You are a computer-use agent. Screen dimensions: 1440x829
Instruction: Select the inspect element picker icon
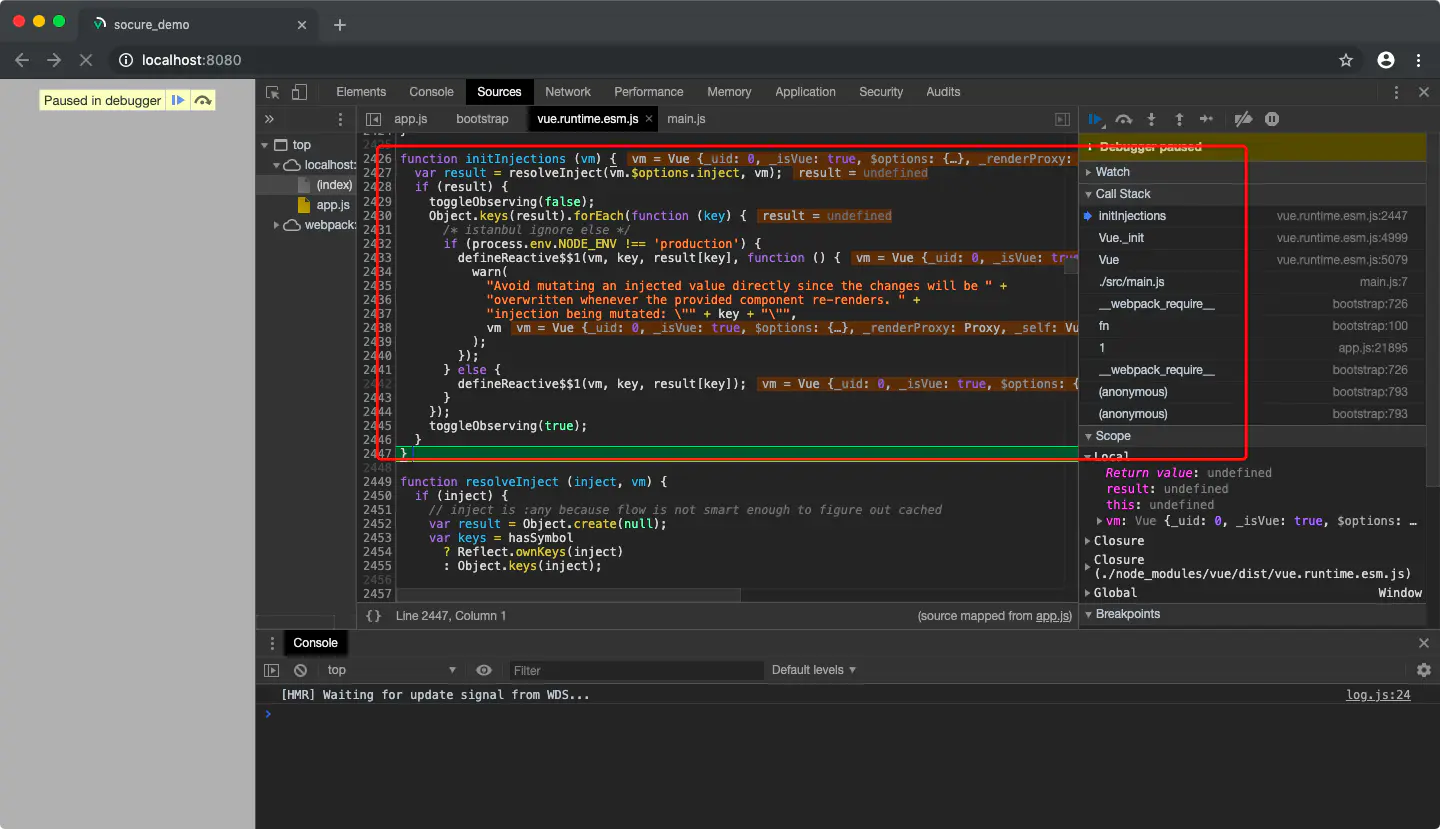pos(273,92)
